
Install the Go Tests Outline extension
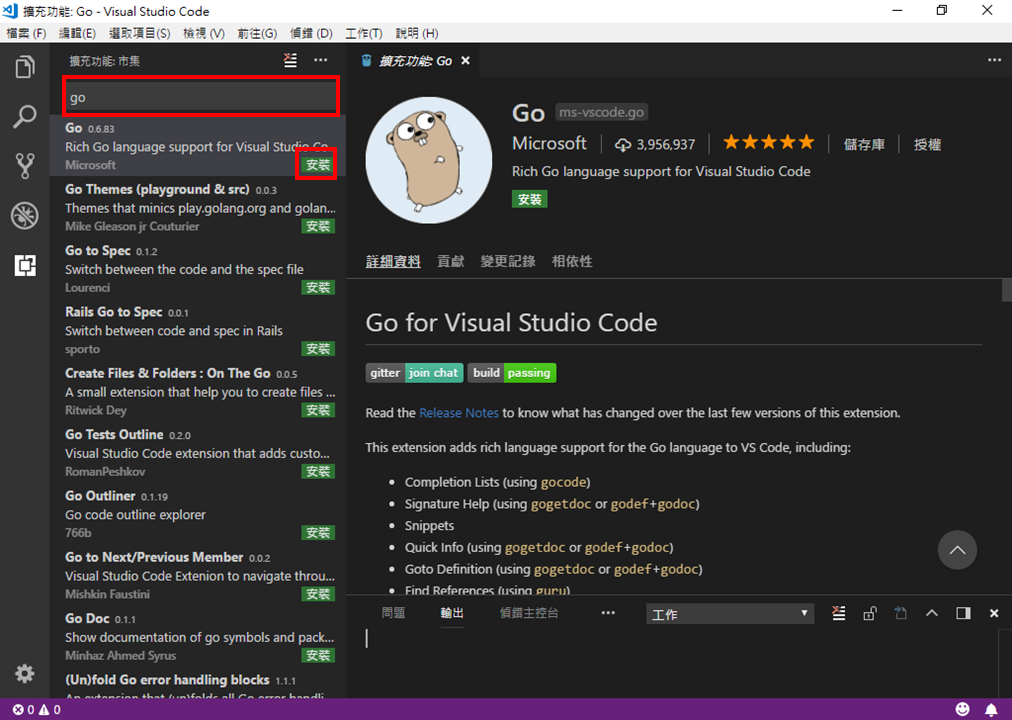pyautogui.click(x=318, y=472)
